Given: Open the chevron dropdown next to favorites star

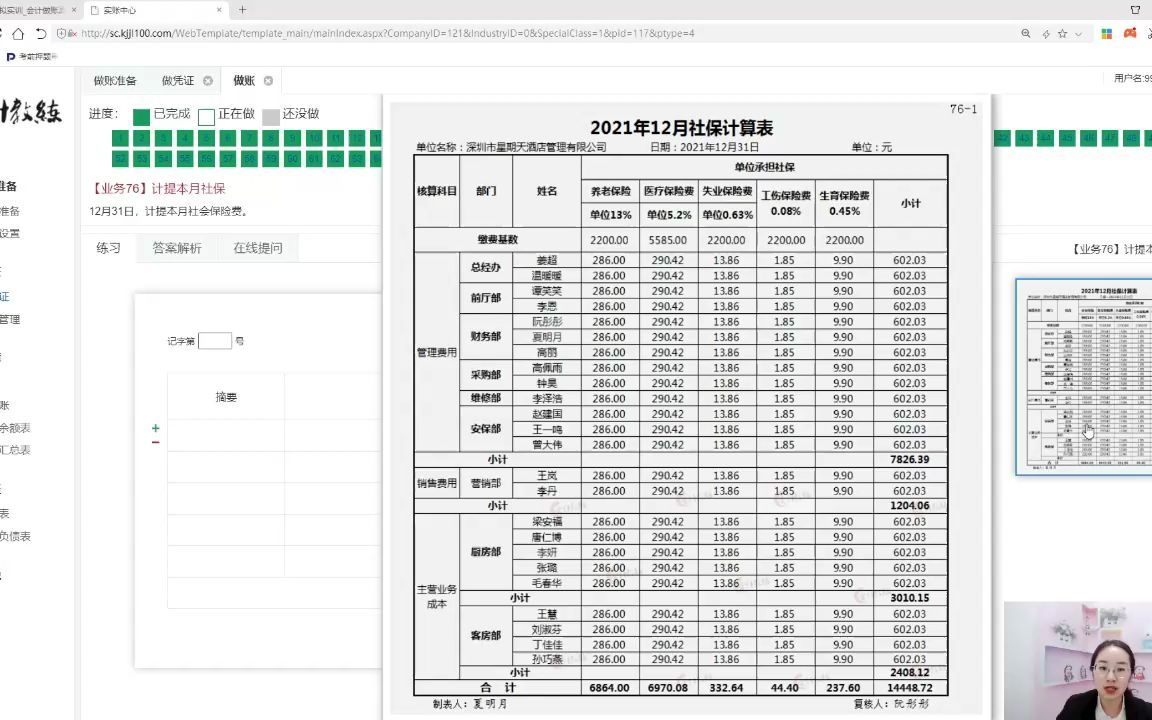Looking at the screenshot, I should pos(1077,33).
